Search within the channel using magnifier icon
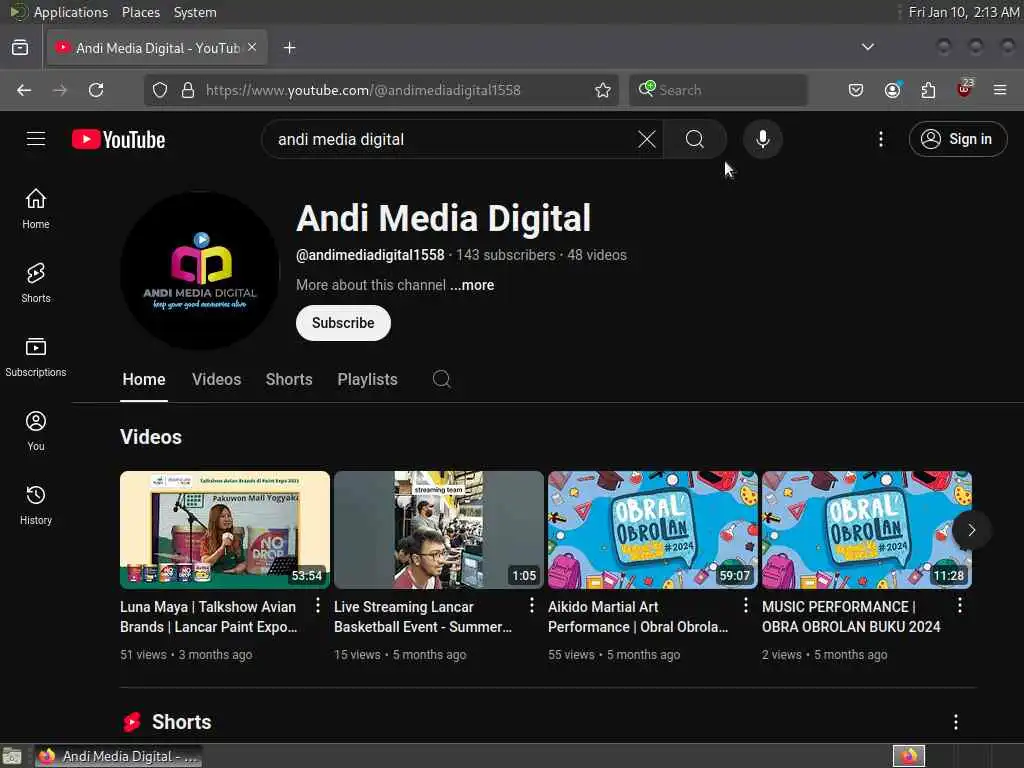 click(441, 379)
